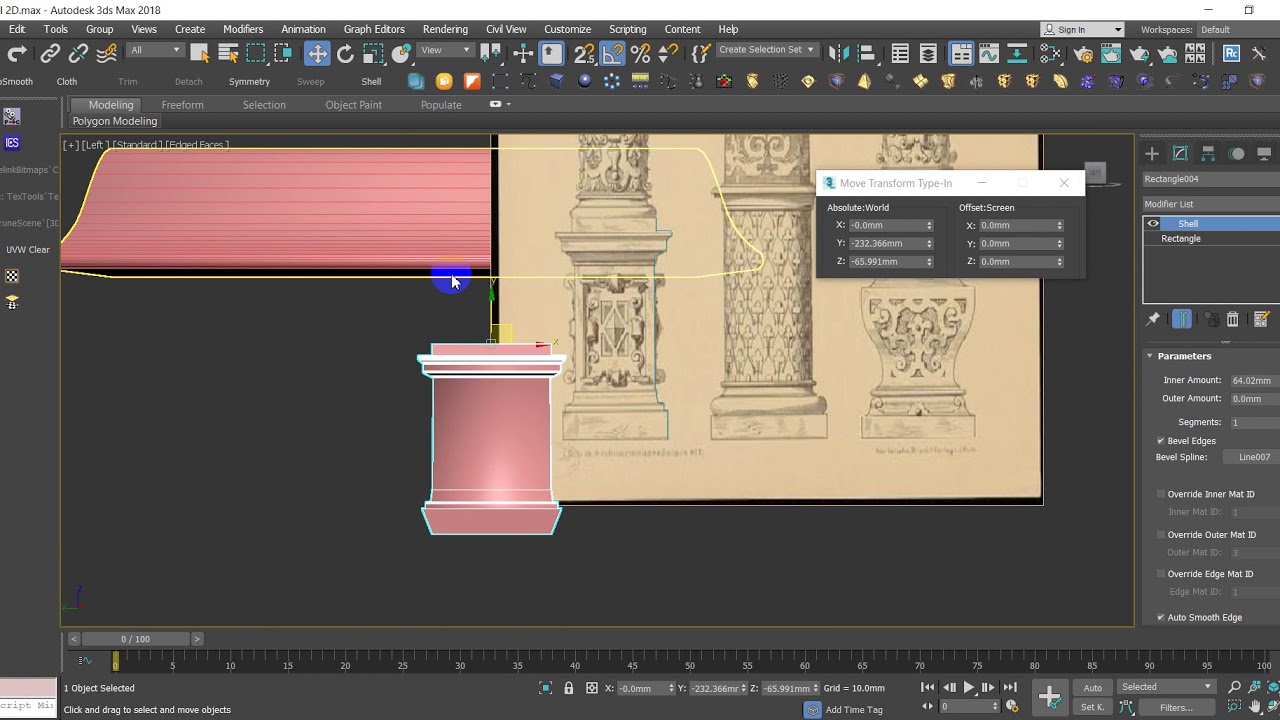Open the Rendering menu

click(445, 29)
